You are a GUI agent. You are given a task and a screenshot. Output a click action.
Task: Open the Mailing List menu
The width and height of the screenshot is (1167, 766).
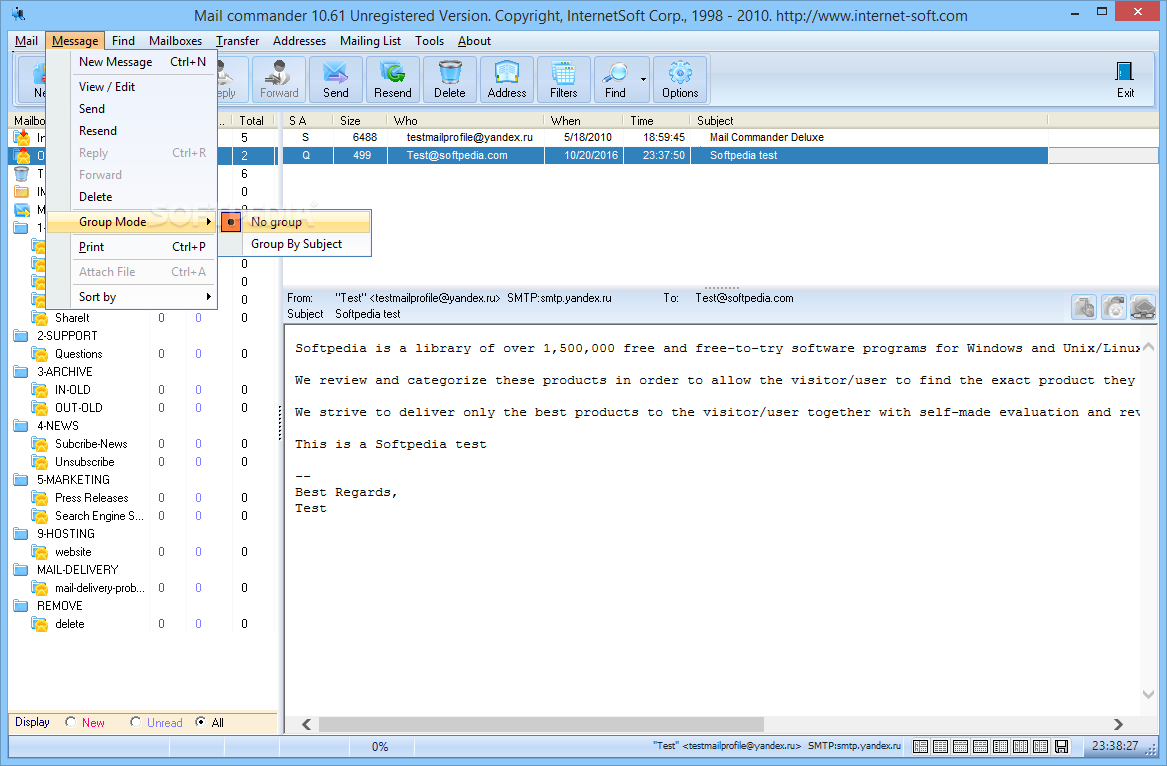[370, 41]
